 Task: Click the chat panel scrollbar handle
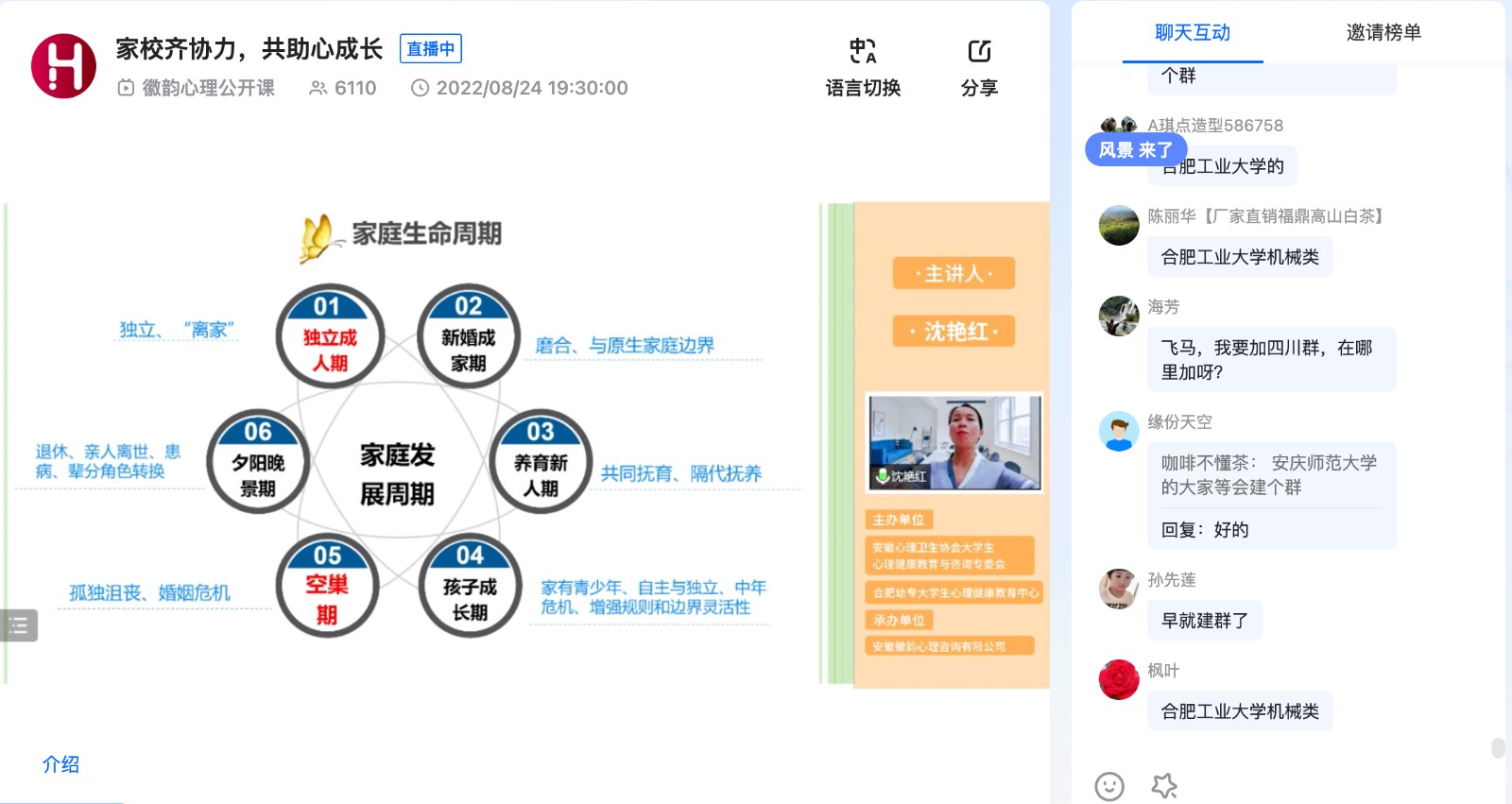1498,747
